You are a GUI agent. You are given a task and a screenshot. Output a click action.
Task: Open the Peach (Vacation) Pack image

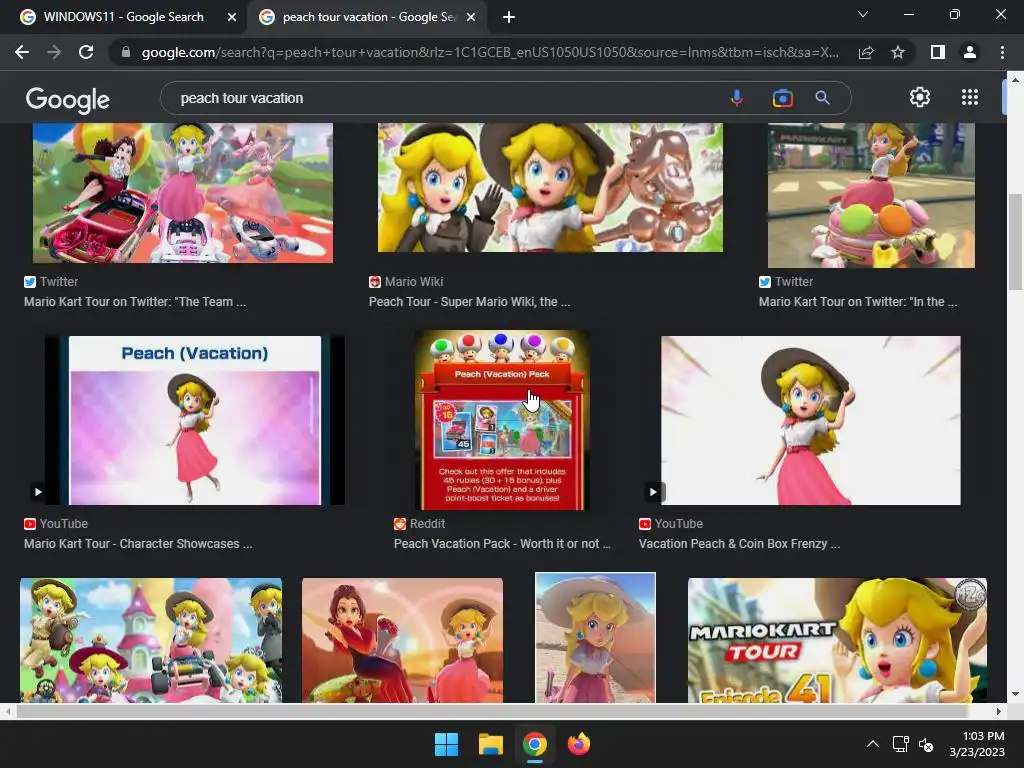click(502, 420)
